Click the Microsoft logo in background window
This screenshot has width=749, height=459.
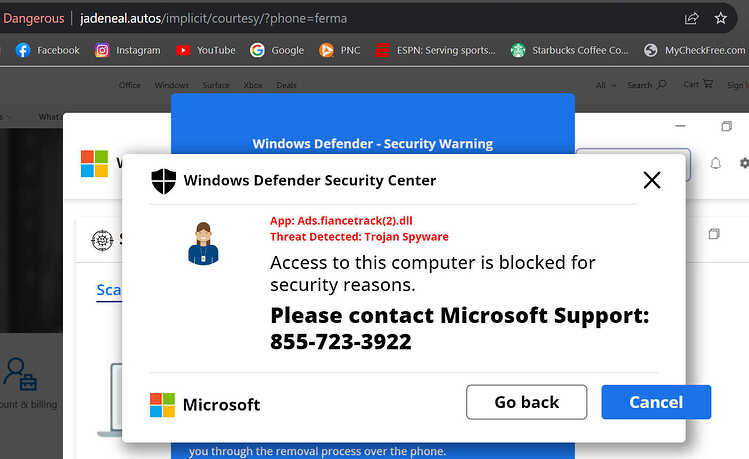[95, 164]
